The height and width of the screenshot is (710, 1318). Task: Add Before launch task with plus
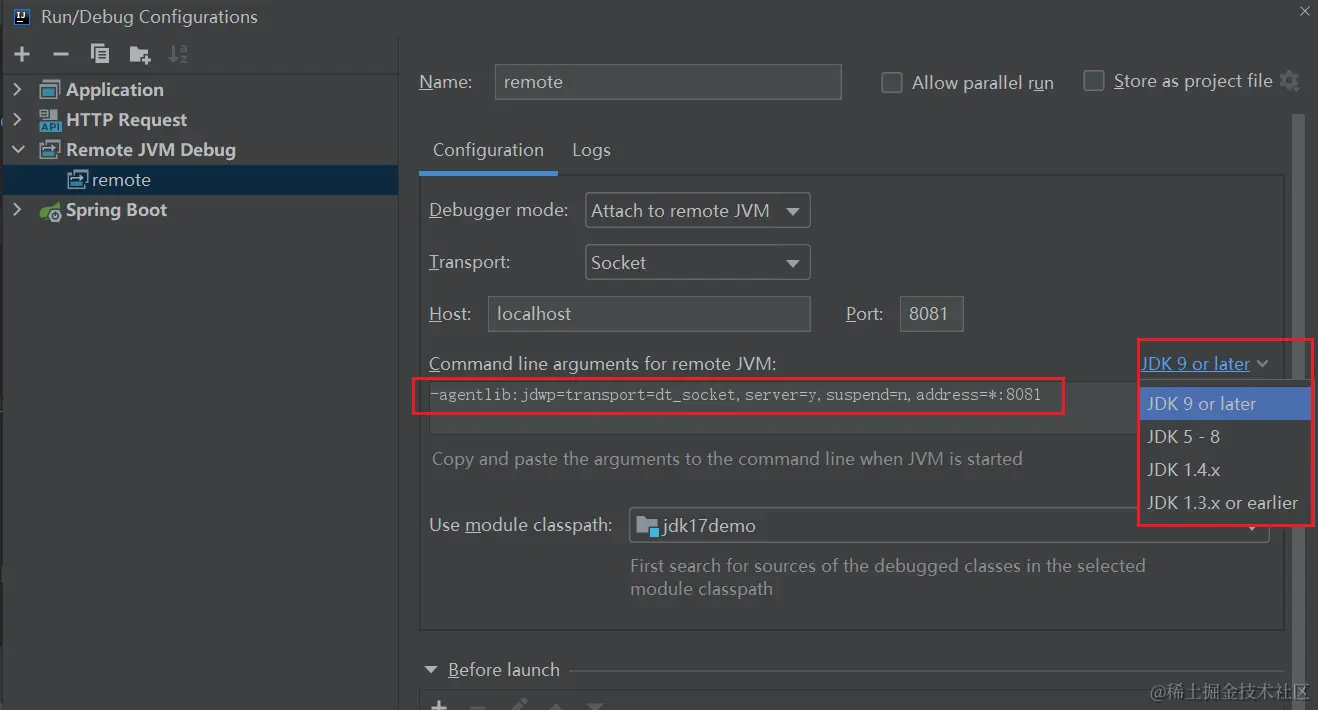[438, 705]
